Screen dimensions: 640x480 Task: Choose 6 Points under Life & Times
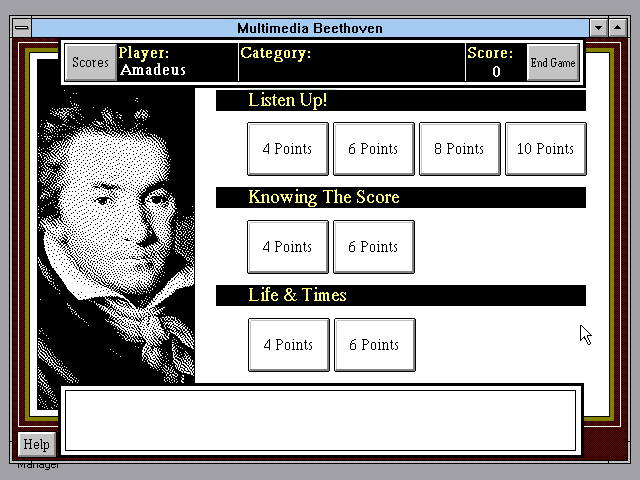coord(375,345)
